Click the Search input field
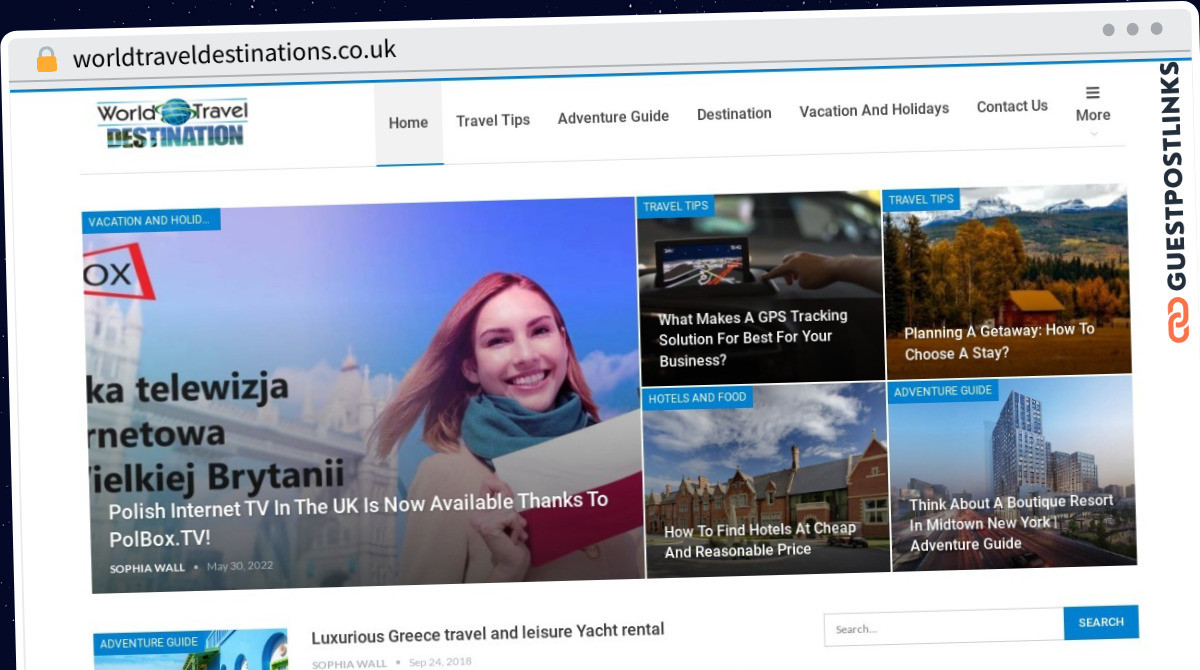 (944, 628)
